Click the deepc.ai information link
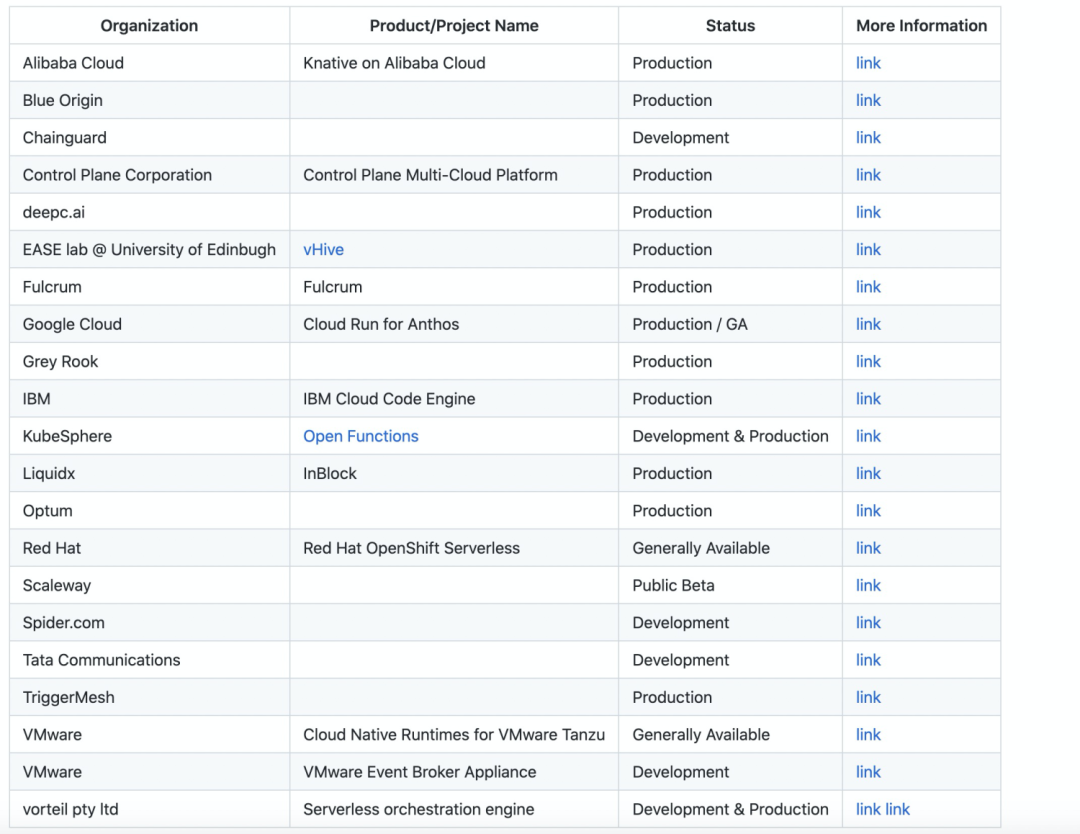The width and height of the screenshot is (1080, 834). (868, 212)
